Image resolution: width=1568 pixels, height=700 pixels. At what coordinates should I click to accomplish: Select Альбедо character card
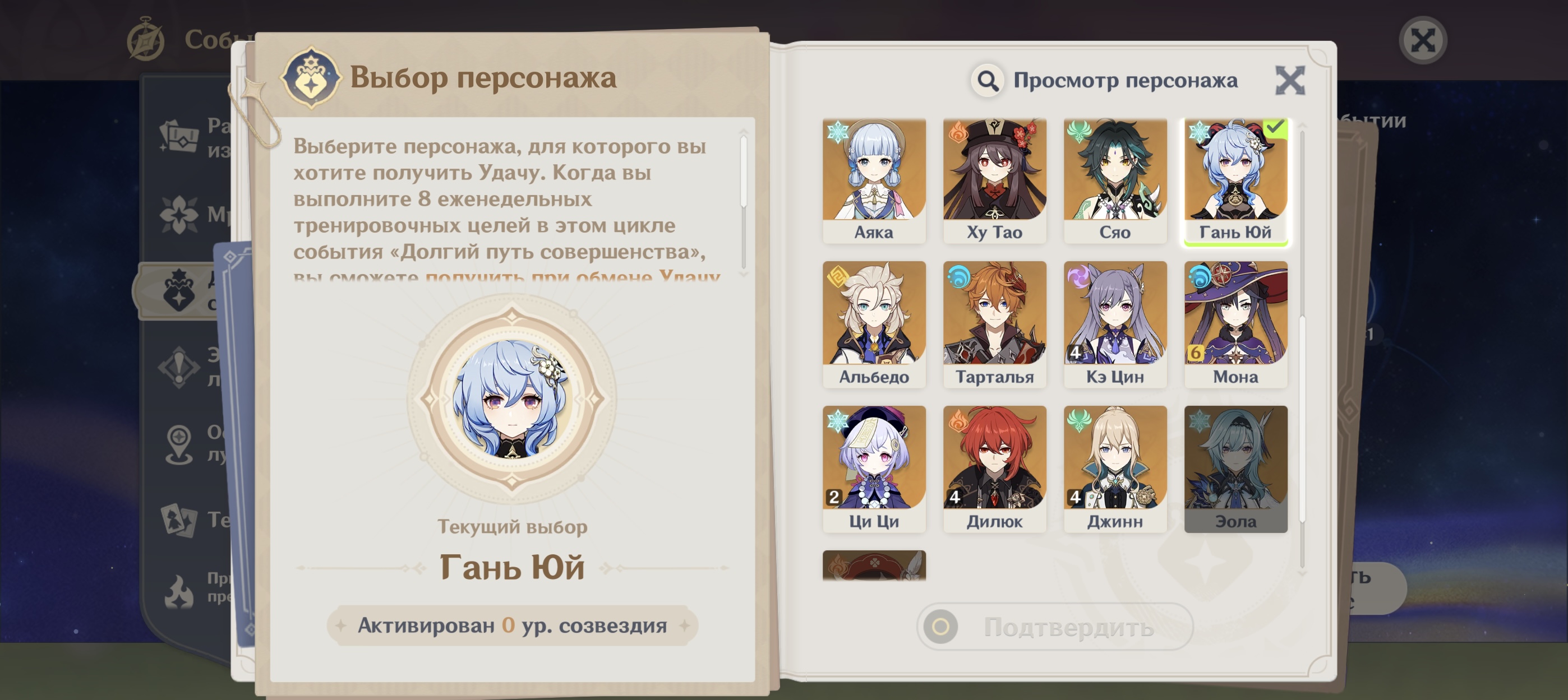pyautogui.click(x=874, y=324)
